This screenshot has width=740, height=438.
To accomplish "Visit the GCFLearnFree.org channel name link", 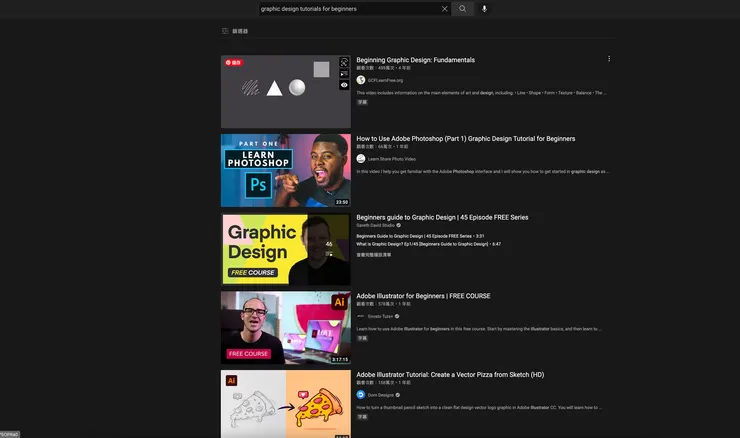I will tap(385, 80).
